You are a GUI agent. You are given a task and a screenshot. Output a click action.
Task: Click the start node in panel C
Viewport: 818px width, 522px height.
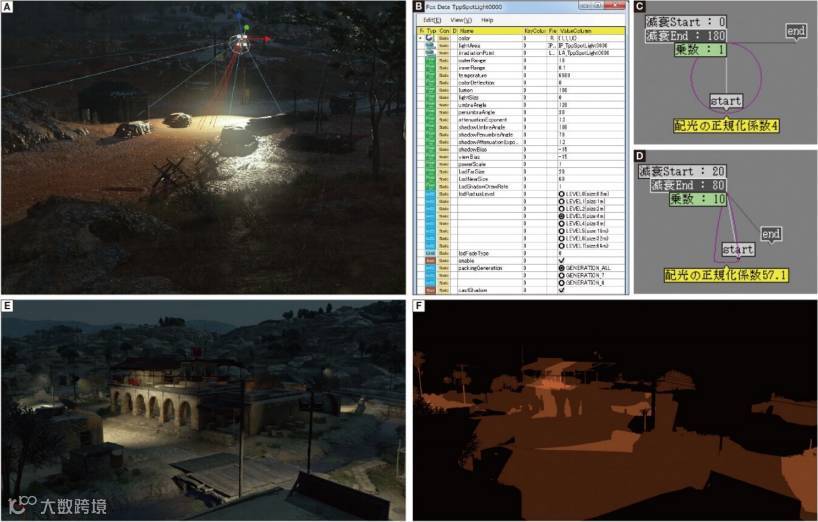tap(726, 101)
